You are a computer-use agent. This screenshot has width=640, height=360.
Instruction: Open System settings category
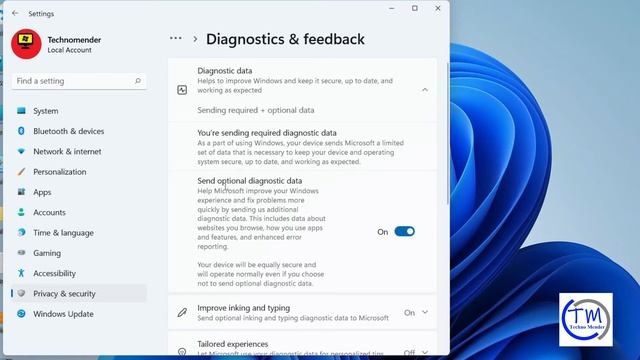[x=79, y=111]
